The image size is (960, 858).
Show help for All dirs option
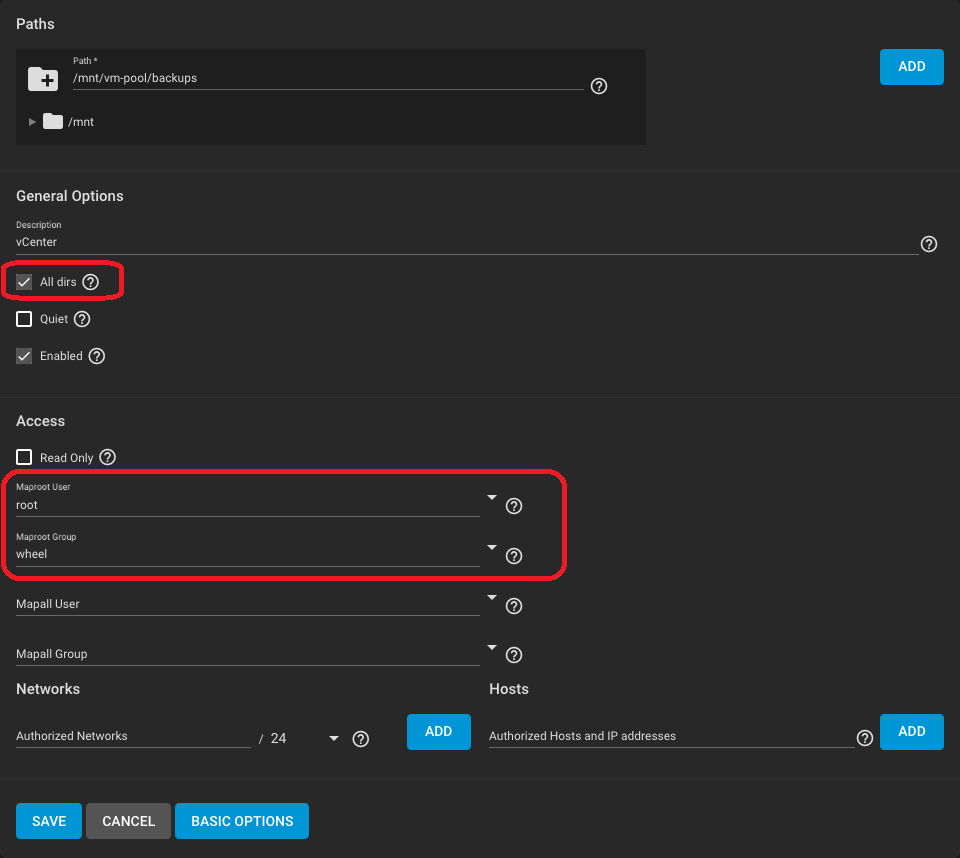click(x=91, y=283)
